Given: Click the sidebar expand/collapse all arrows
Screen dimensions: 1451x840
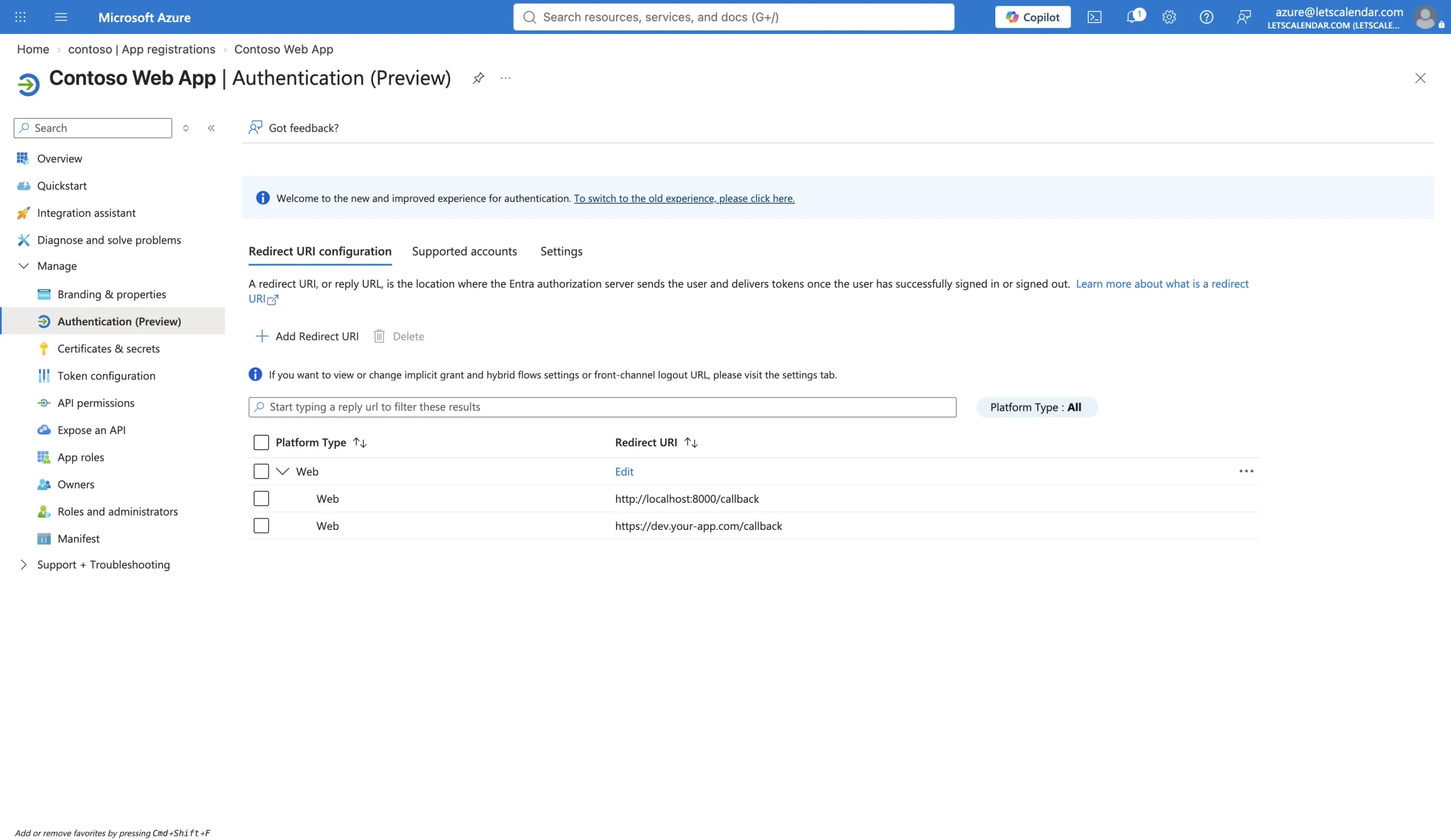Looking at the screenshot, I should pos(185,128).
